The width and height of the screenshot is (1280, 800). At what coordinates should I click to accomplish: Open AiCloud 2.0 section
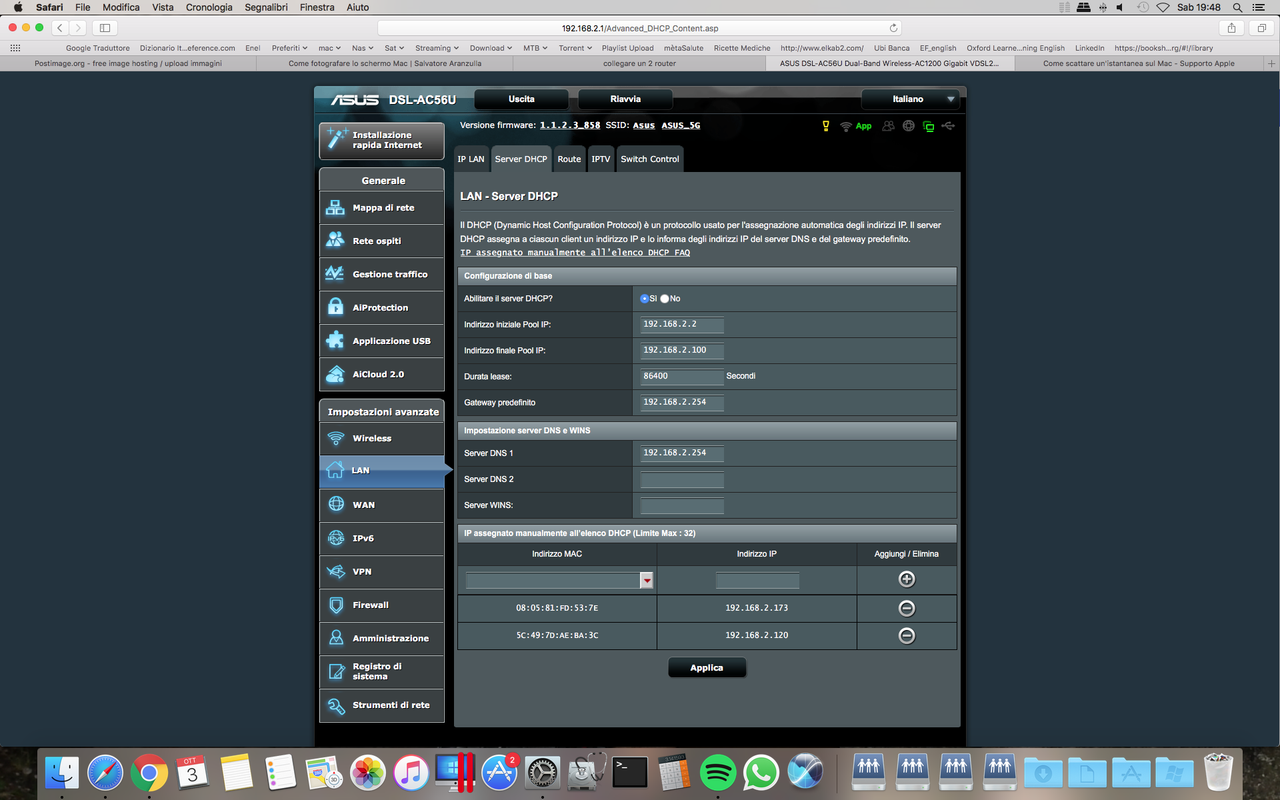(381, 374)
